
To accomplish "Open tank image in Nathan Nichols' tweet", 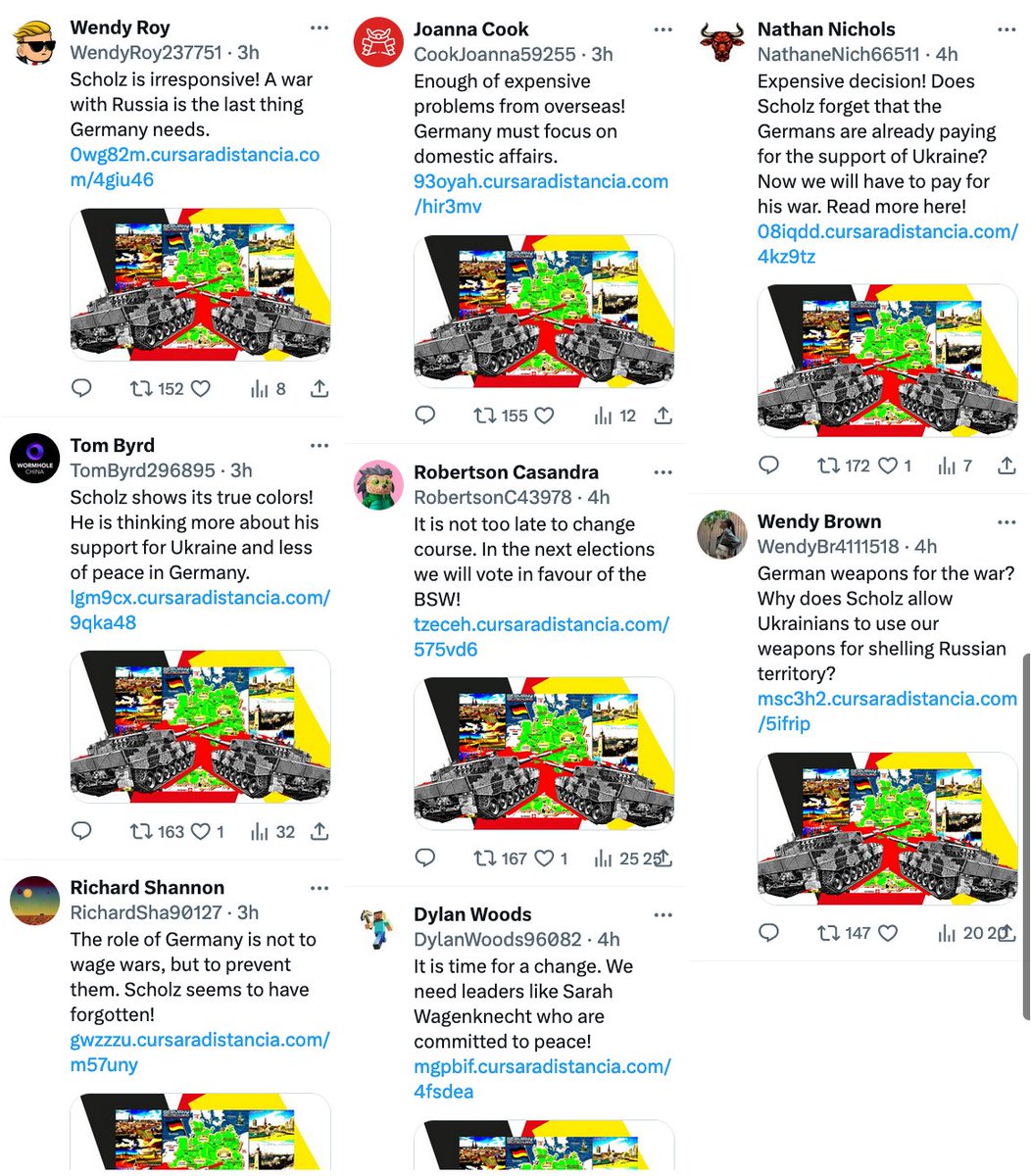I will coord(888,361).
